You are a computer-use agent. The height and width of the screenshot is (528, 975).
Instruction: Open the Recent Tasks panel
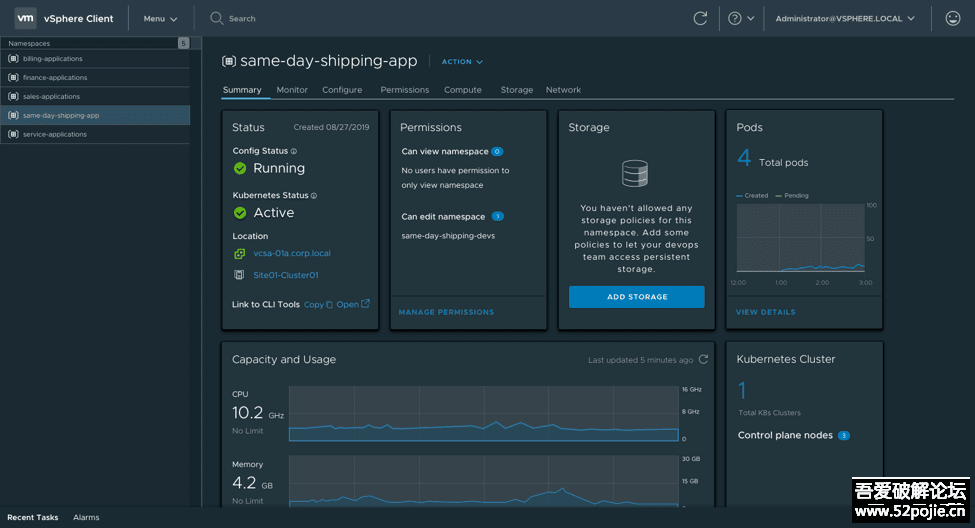coord(33,518)
